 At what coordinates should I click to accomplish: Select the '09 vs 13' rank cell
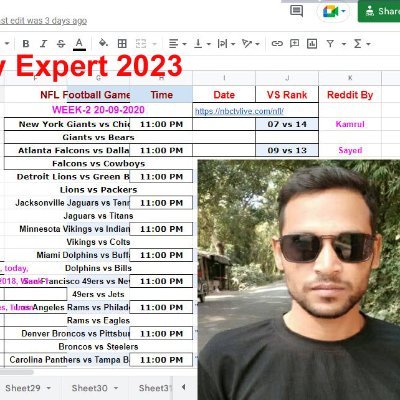[287, 150]
